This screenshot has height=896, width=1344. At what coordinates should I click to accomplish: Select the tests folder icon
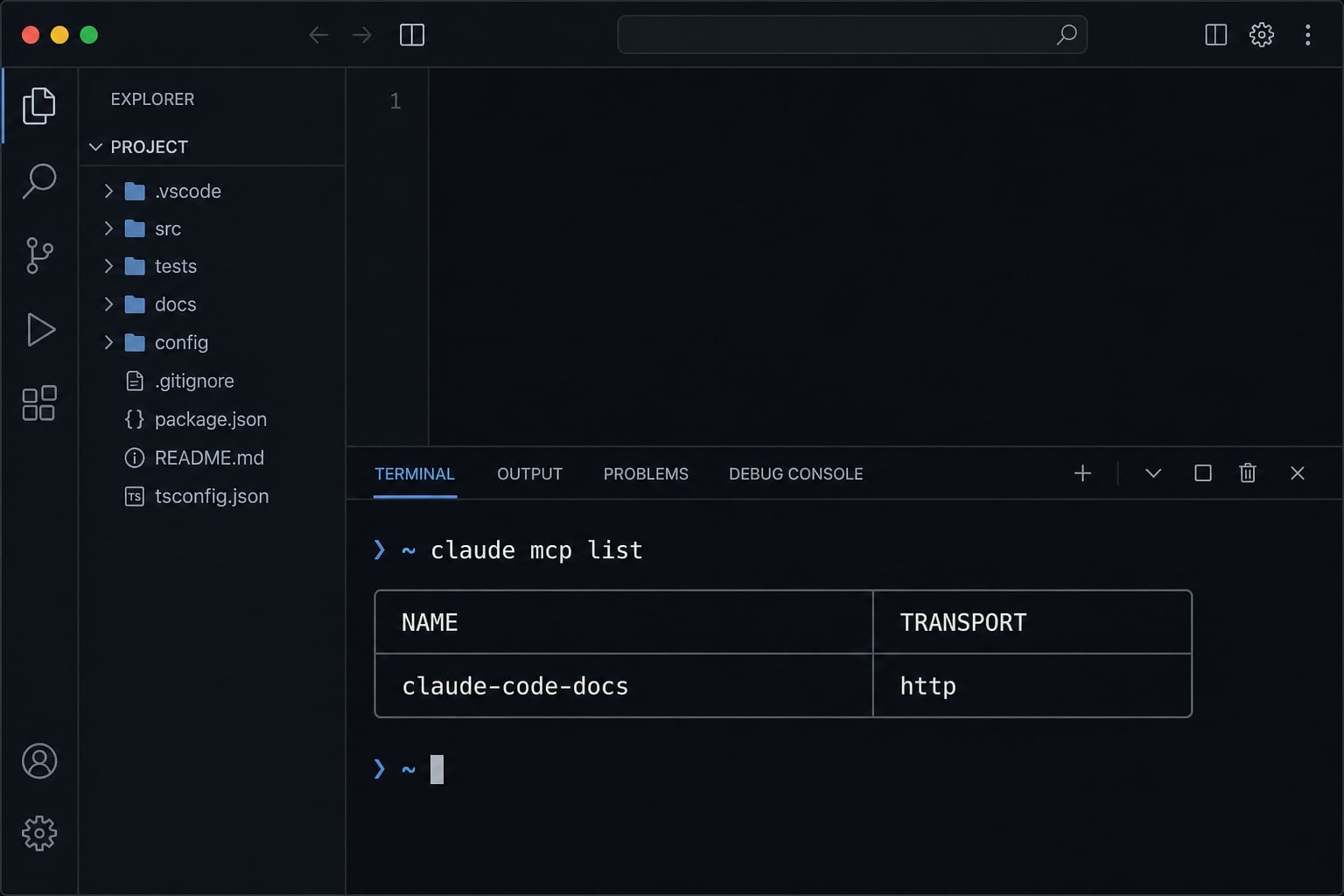pyautogui.click(x=135, y=266)
